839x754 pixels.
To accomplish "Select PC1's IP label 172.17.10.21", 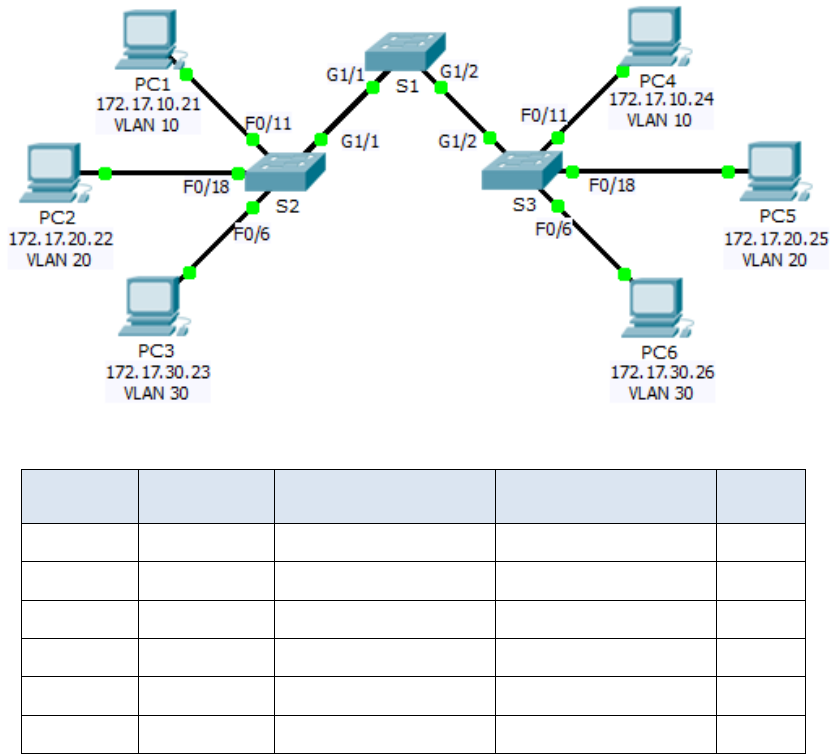I will click(x=147, y=104).
